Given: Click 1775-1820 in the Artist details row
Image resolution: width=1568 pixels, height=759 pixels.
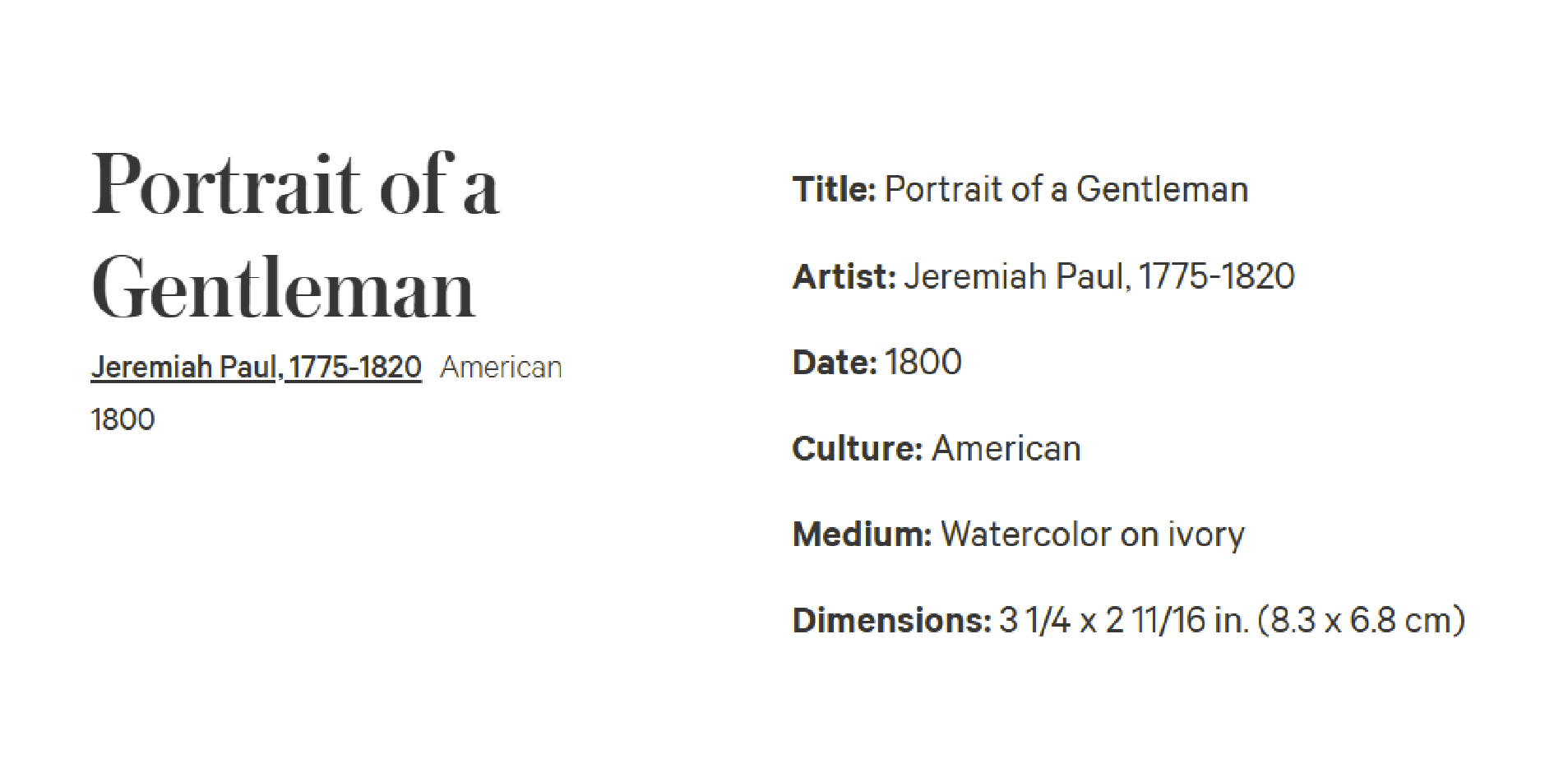Looking at the screenshot, I should [x=1217, y=276].
